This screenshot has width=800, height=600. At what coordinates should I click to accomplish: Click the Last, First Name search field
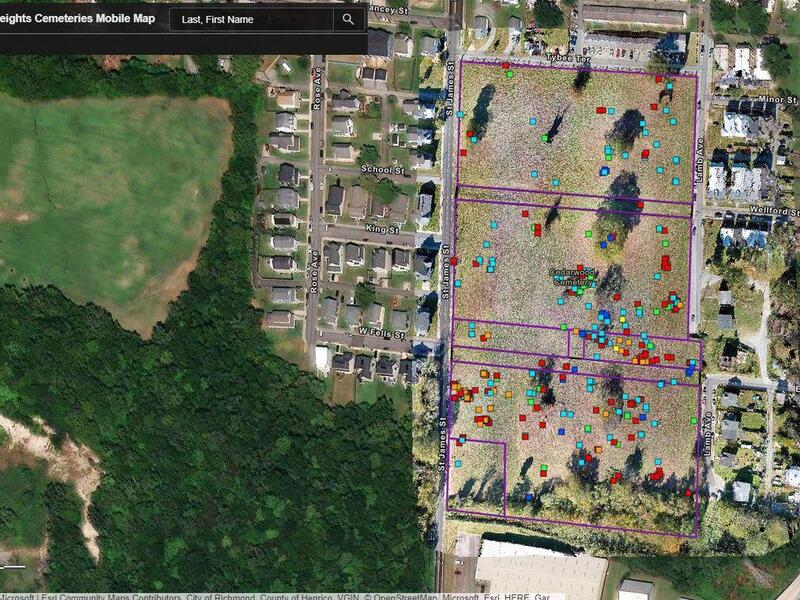pyautogui.click(x=250, y=18)
